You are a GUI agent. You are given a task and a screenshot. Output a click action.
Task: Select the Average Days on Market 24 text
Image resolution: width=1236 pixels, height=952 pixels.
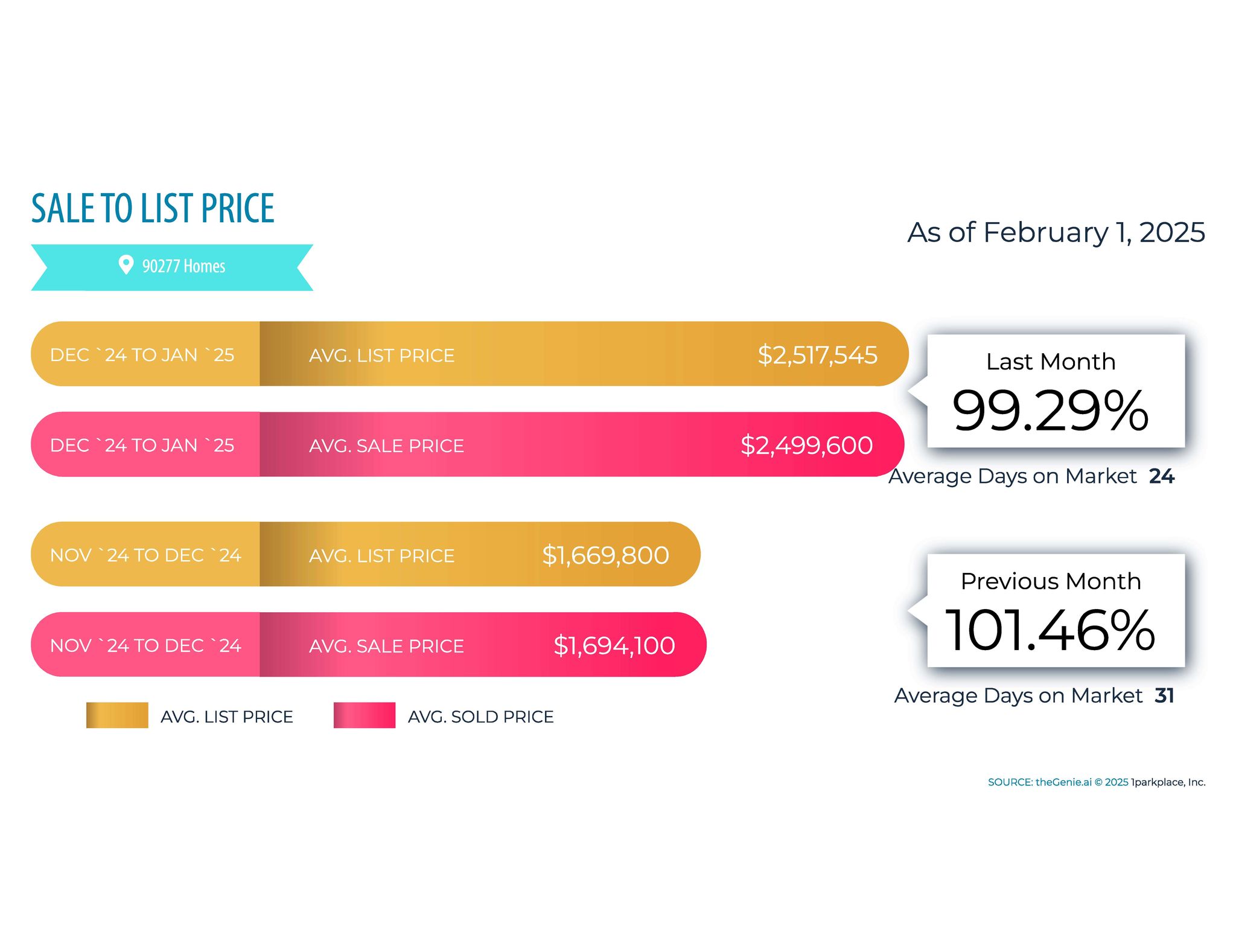(1031, 476)
